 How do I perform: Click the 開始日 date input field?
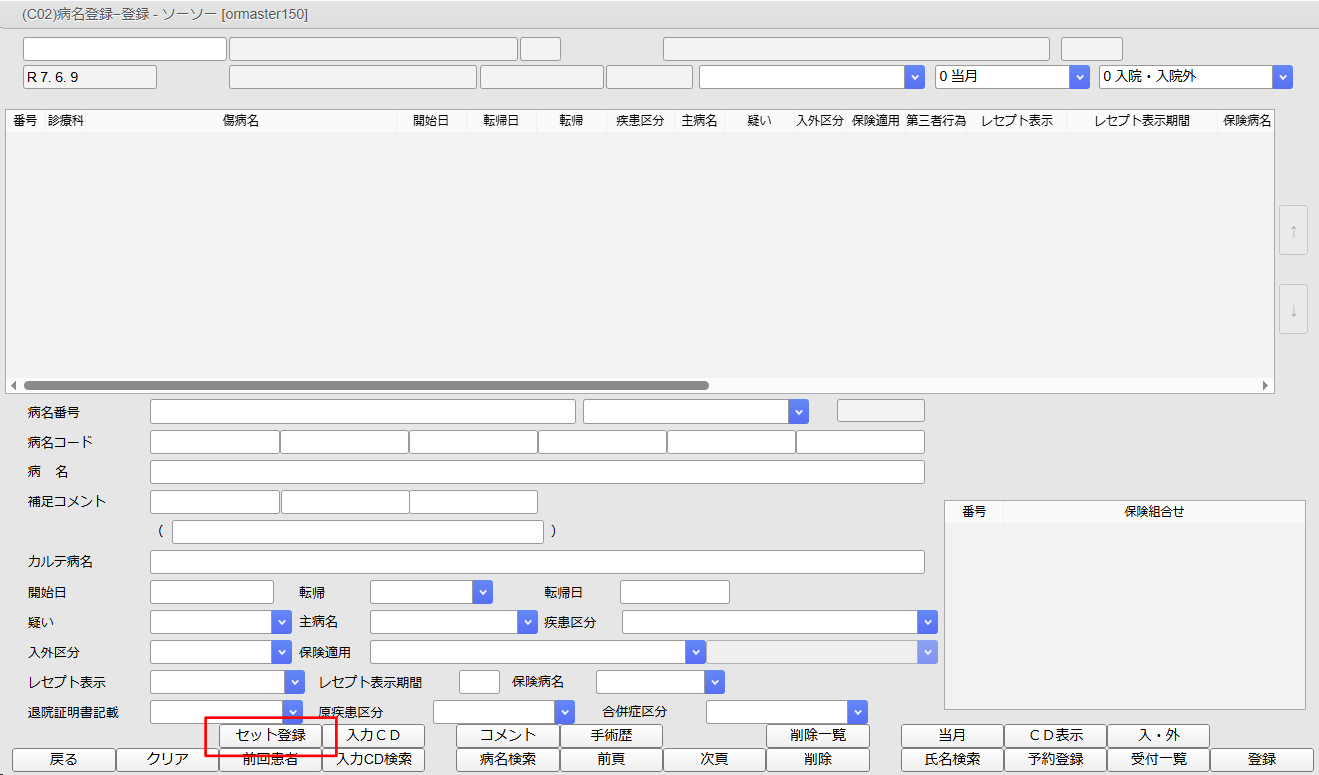[x=211, y=592]
